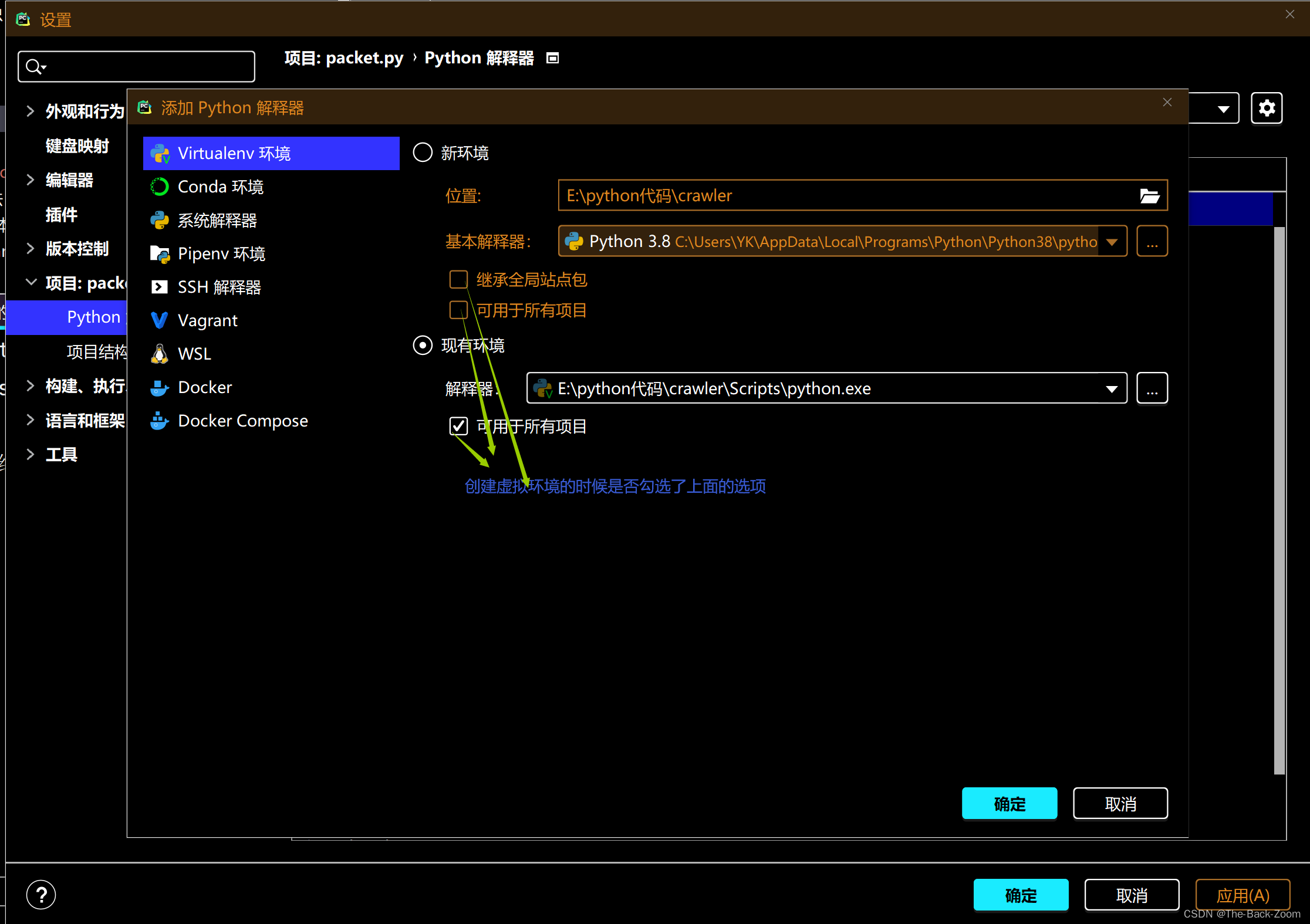Viewport: 1310px width, 924px height.
Task: Click the vertical scrollbar in the 设置 window package list
Action: click(1279, 500)
